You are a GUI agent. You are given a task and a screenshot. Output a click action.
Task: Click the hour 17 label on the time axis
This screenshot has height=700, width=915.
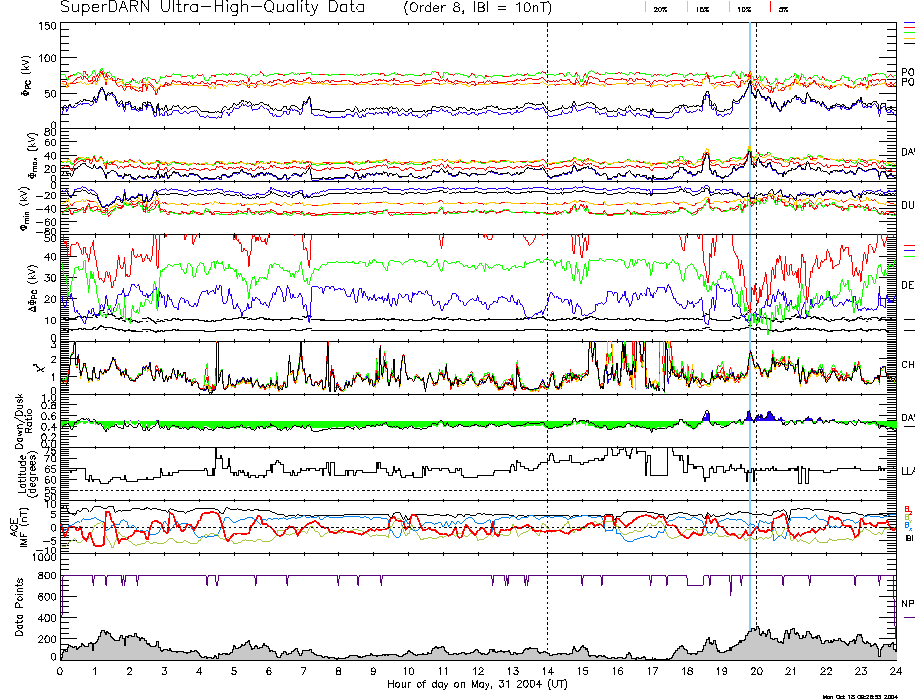[652, 671]
